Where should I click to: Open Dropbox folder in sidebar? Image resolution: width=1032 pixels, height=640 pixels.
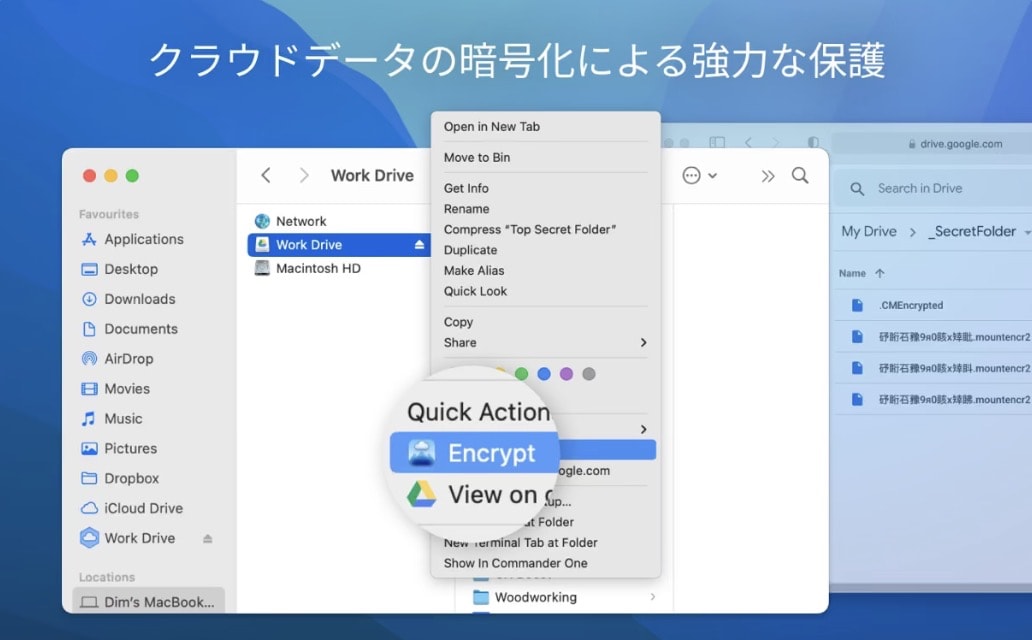[x=131, y=478]
